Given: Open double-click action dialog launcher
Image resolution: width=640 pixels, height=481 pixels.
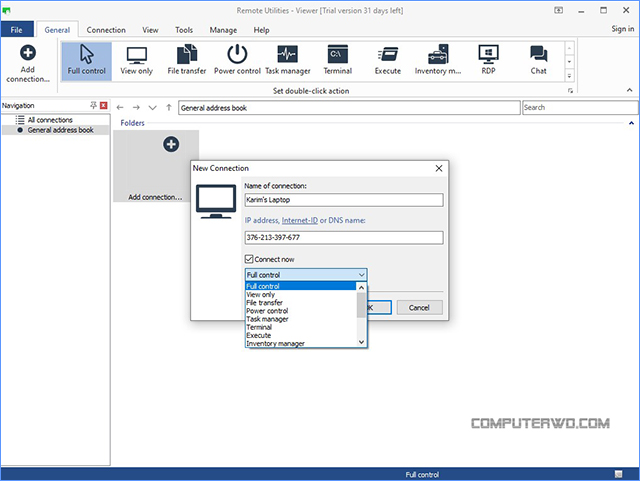Looking at the screenshot, I should point(570,91).
